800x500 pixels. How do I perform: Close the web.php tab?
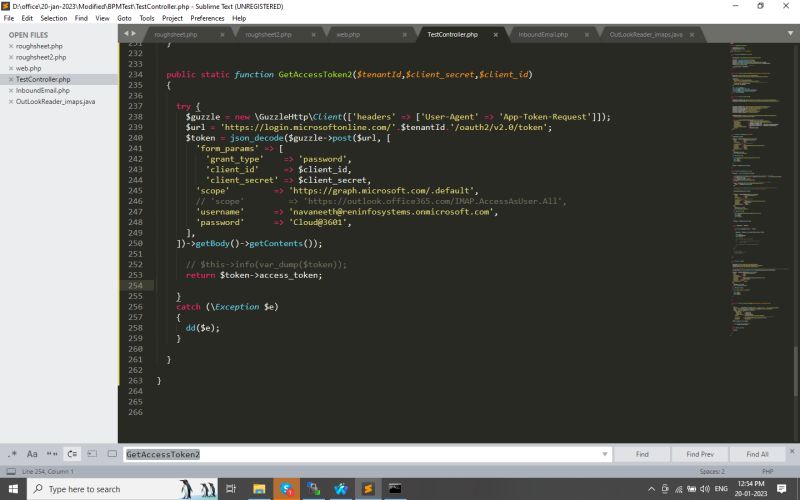point(405,35)
